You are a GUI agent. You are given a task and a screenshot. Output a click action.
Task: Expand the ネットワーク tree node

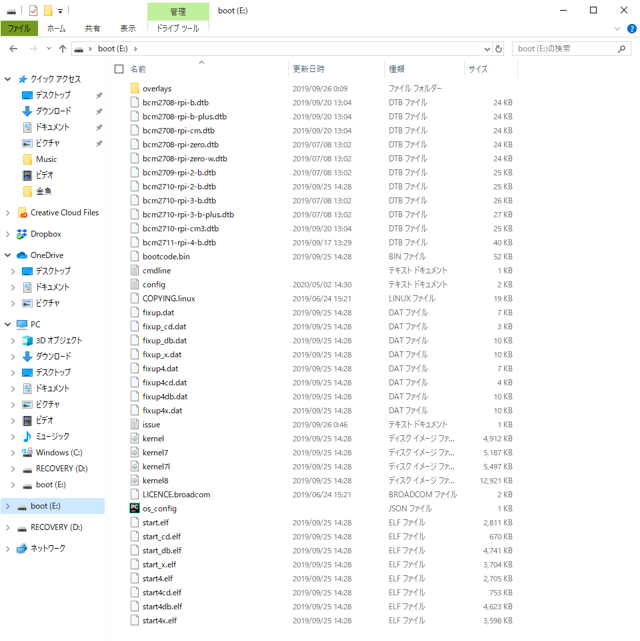point(8,549)
